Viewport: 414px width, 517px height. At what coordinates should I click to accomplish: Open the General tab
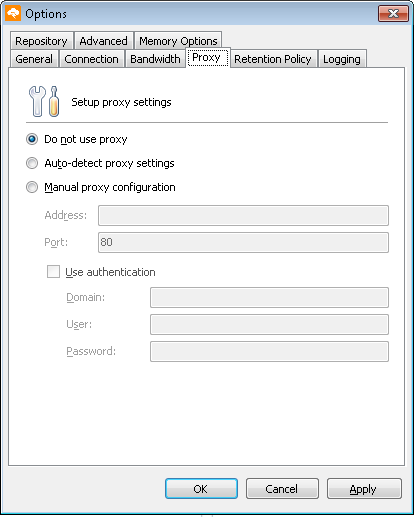coord(34,59)
